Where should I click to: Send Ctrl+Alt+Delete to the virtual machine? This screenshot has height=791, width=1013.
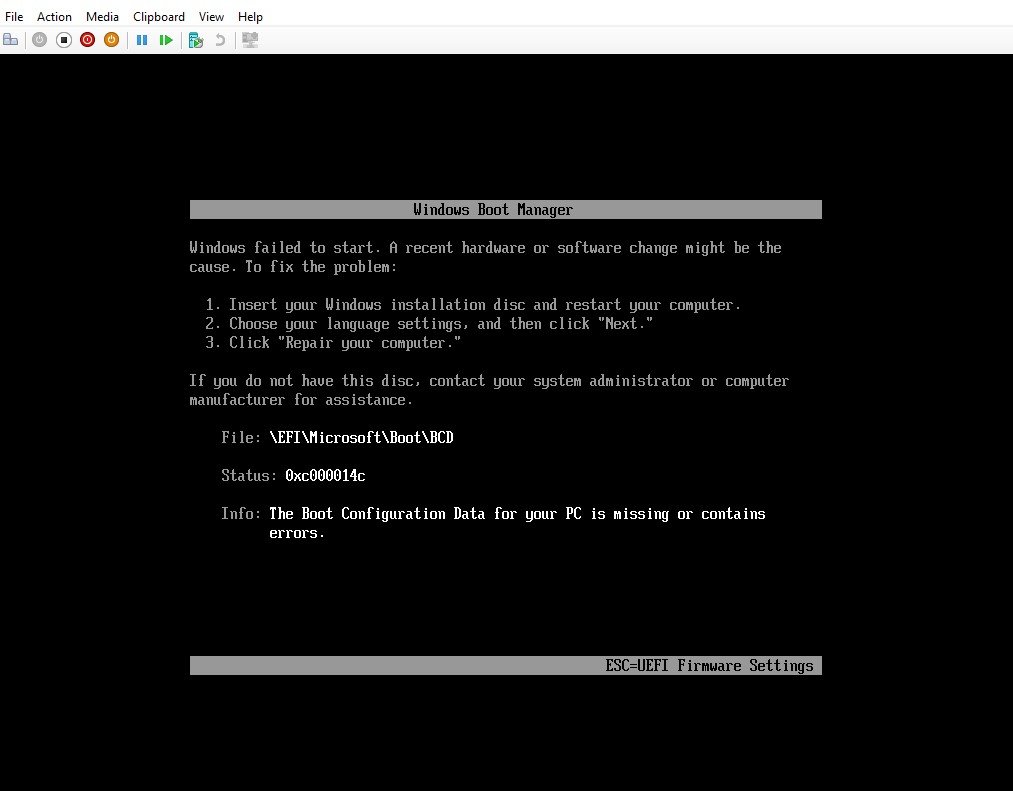tap(11, 40)
